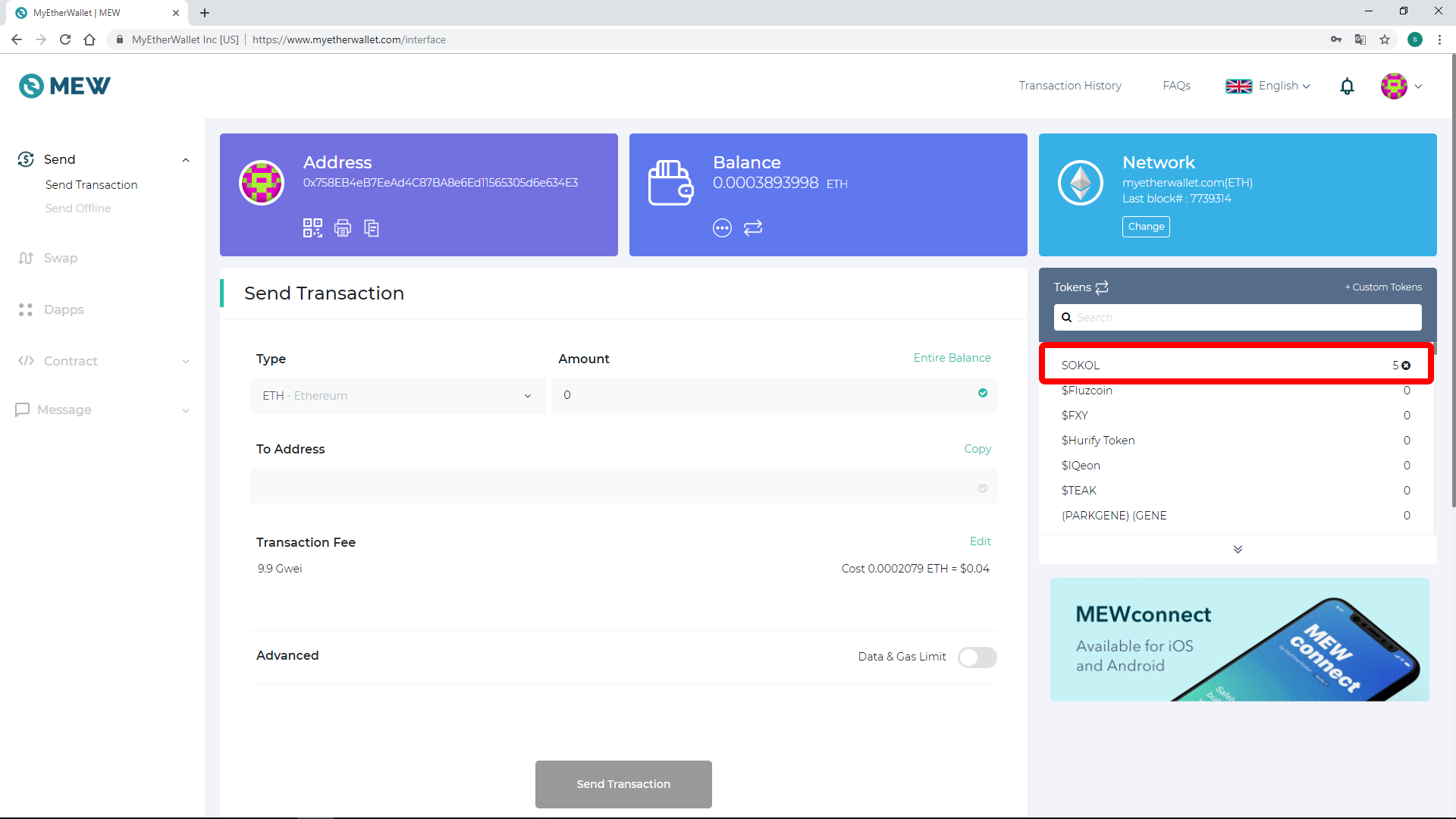Viewport: 1456px width, 819px height.
Task: Select the $Hurify Token row
Action: 1236,441
